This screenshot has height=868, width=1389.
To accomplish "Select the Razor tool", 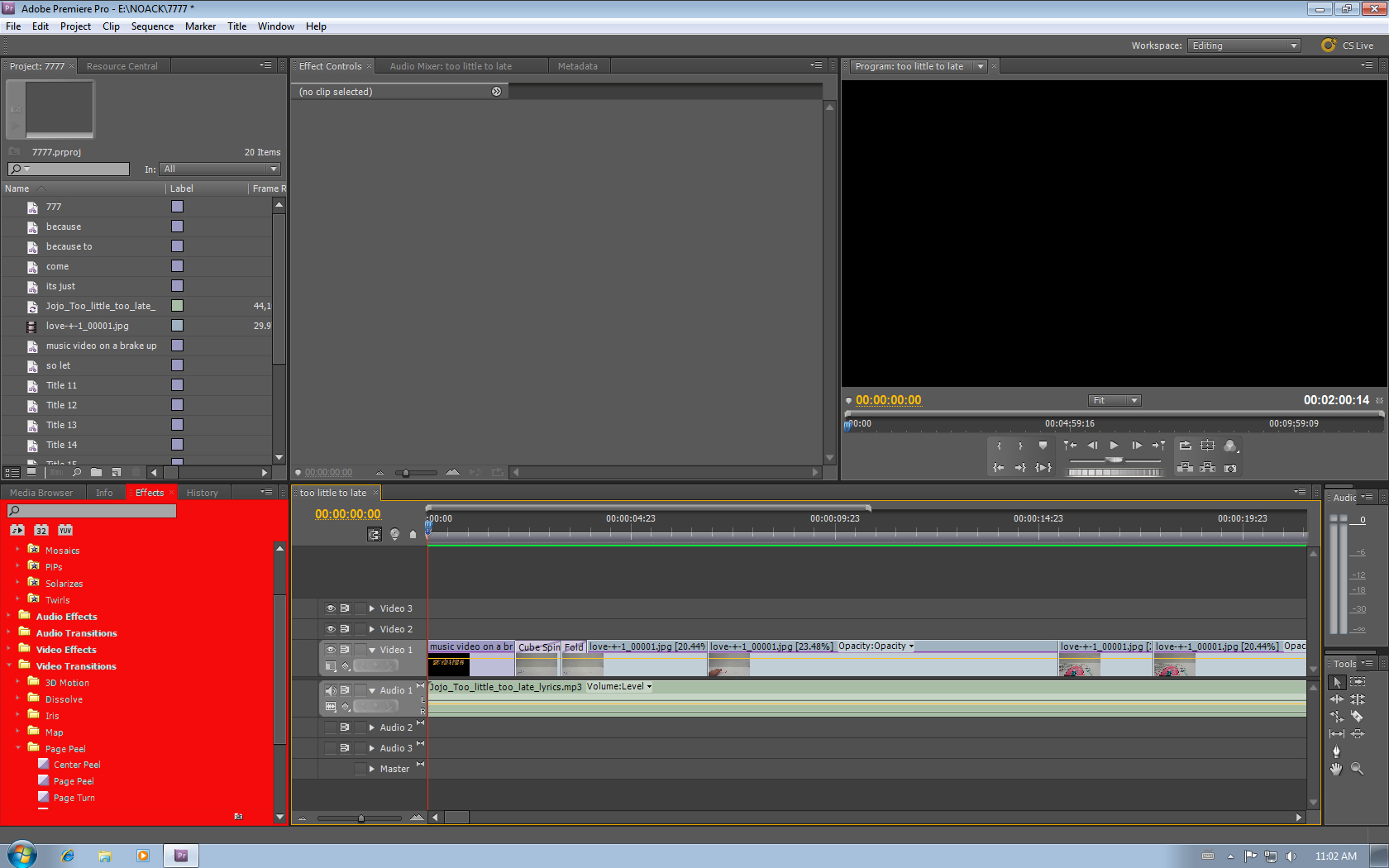I will coord(1358,717).
